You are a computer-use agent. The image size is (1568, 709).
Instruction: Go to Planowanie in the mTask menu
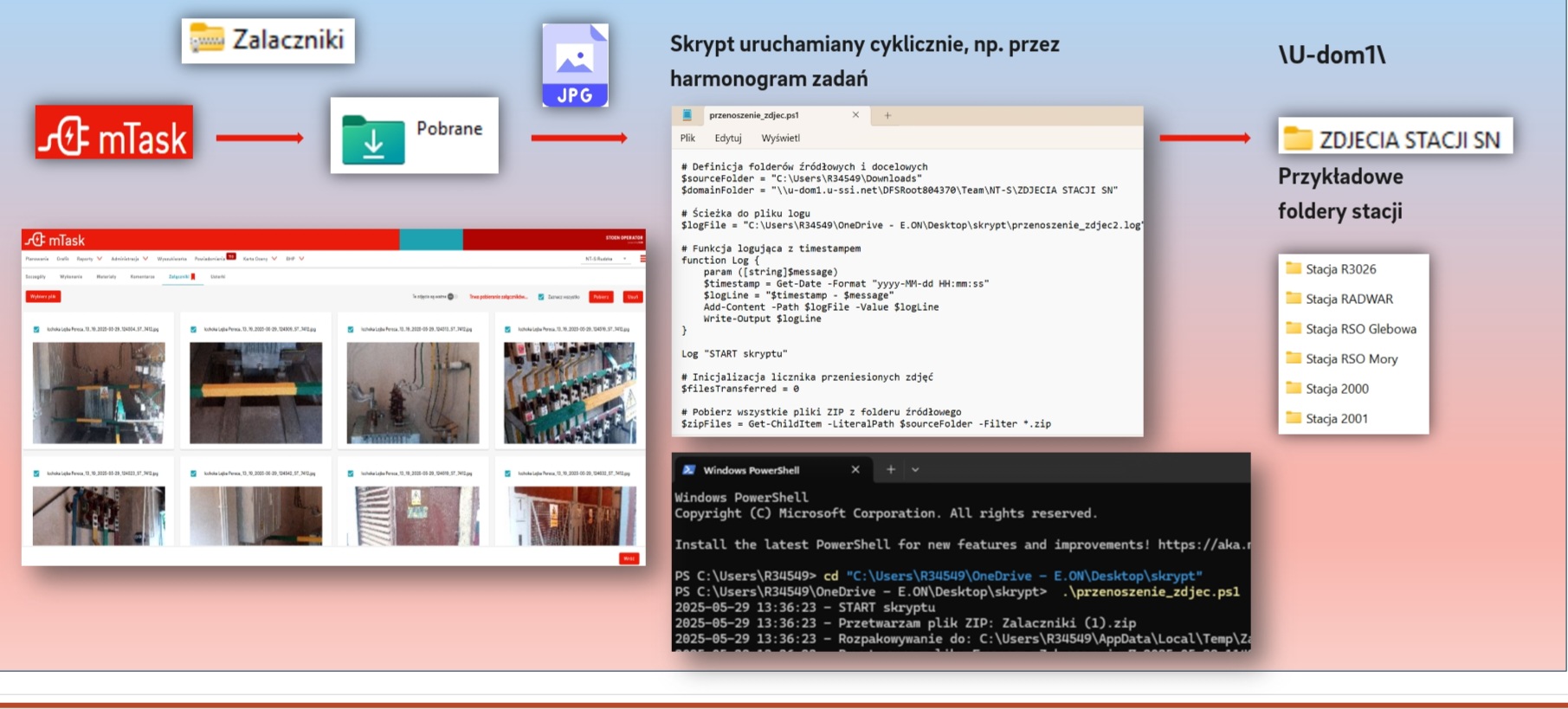coord(37,258)
